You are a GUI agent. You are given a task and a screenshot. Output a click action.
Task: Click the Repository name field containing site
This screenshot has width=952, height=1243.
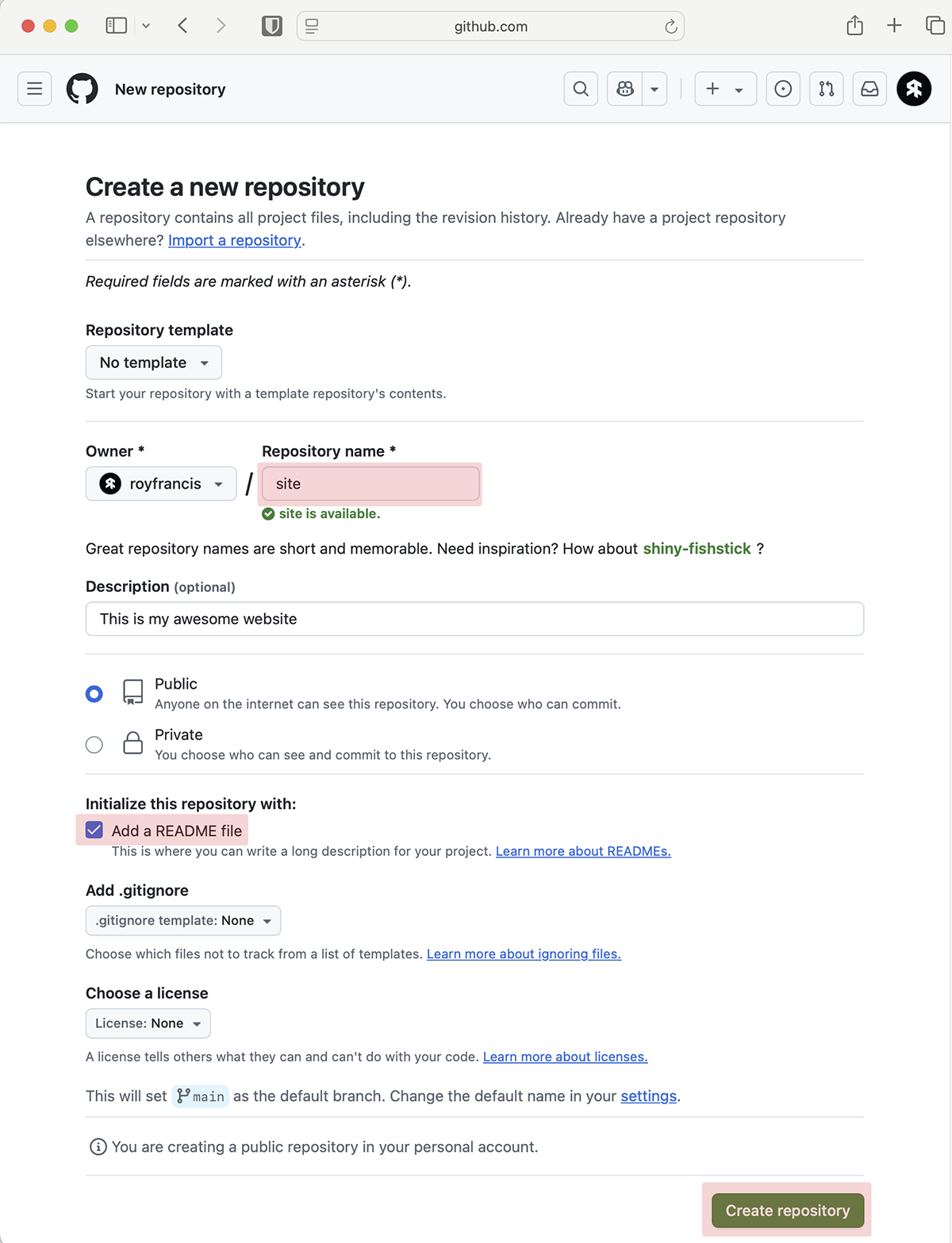(370, 484)
